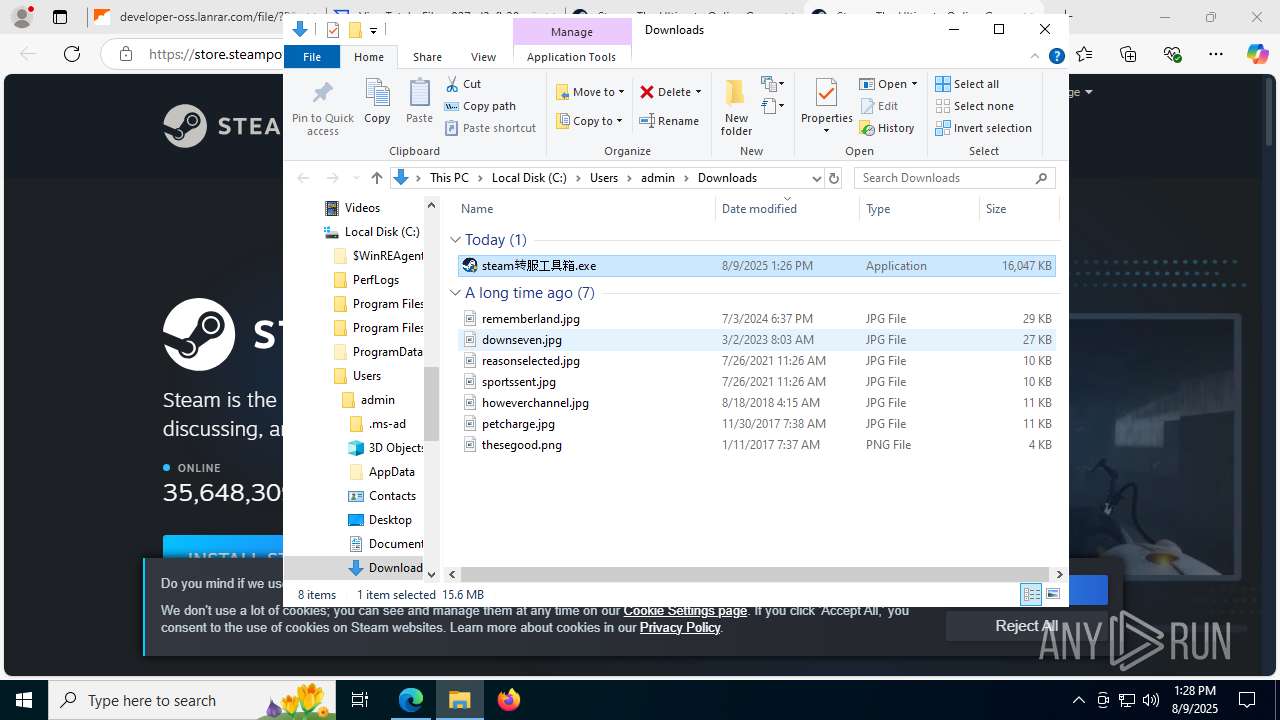Image resolution: width=1280 pixels, height=720 pixels.
Task: Switch to Large icons view
Action: coord(1052,595)
